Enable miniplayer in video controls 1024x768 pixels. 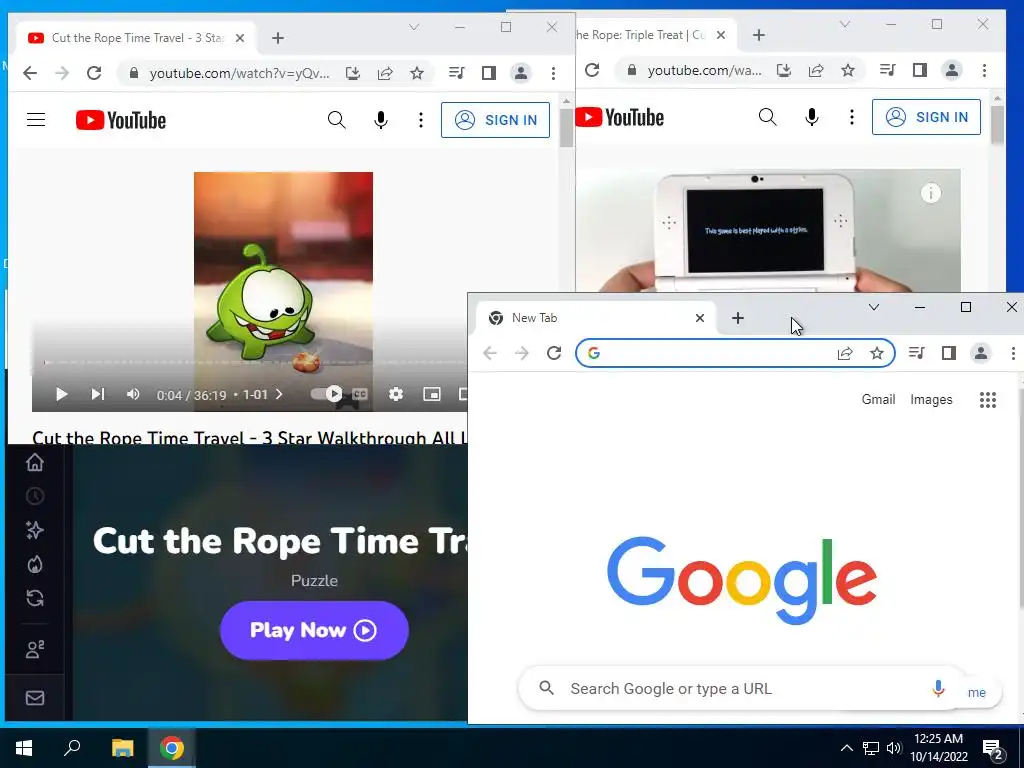pos(432,394)
